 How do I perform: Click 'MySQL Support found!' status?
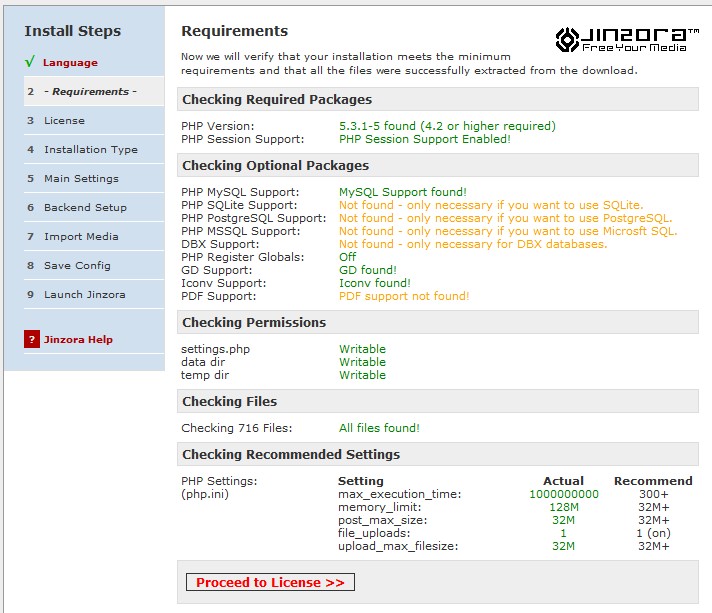pos(403,192)
